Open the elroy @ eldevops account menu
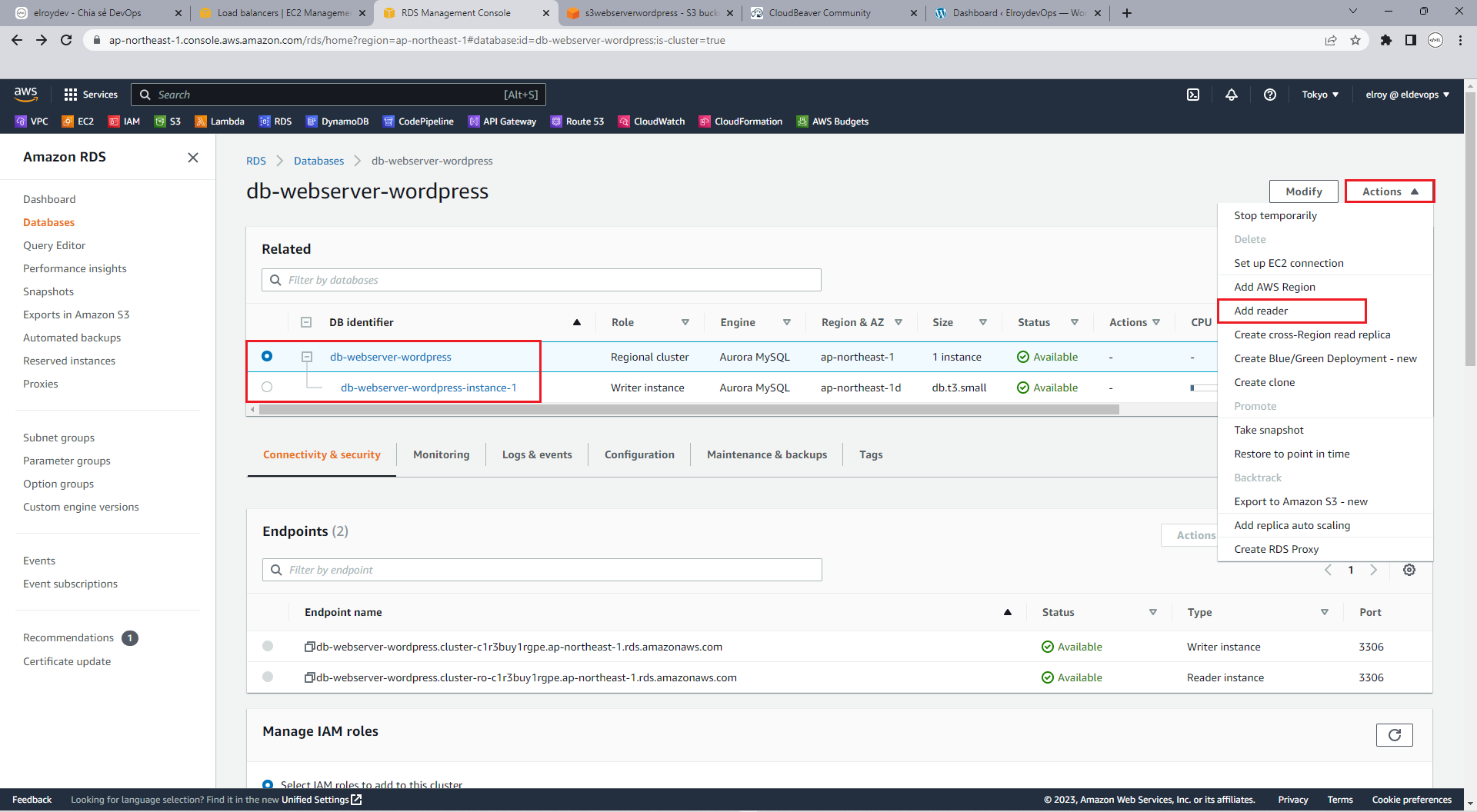Viewport: 1477px width, 812px height. [1407, 95]
